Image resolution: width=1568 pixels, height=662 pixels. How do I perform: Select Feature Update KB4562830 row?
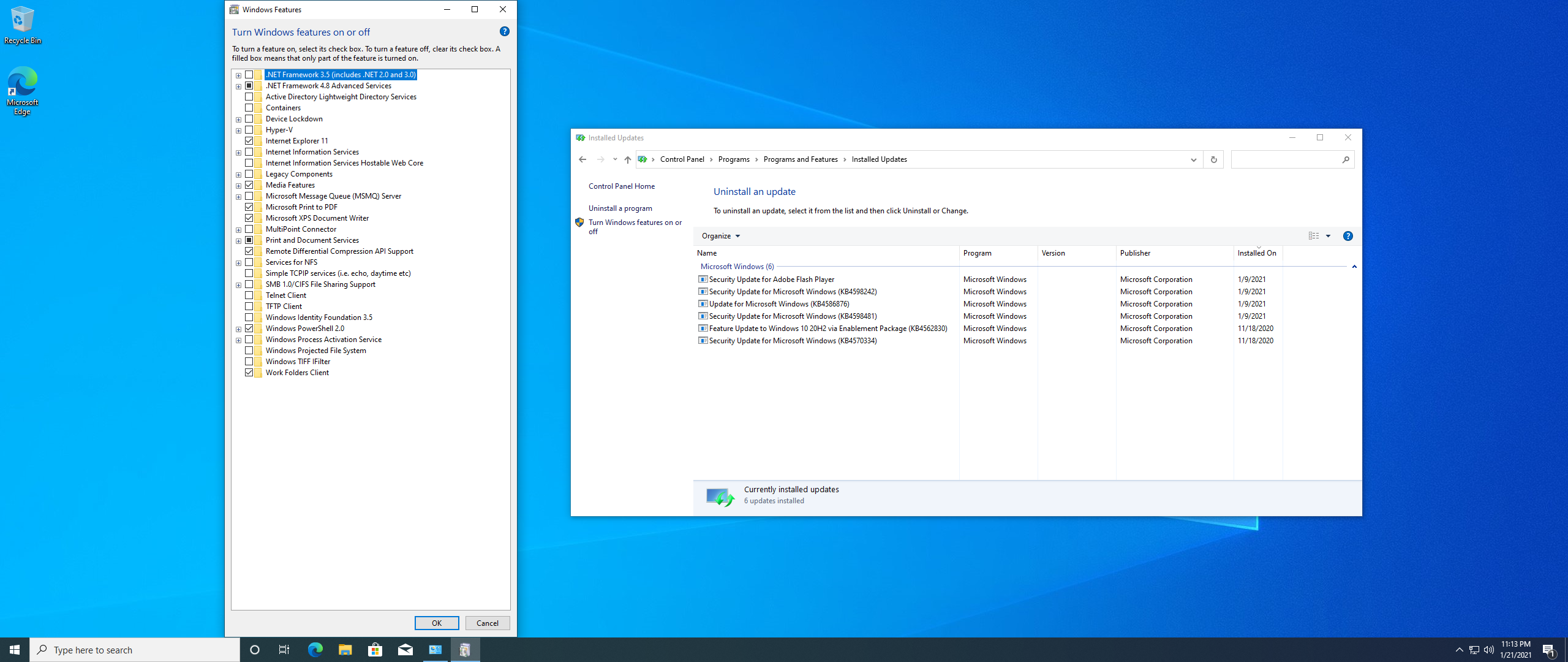(989, 329)
